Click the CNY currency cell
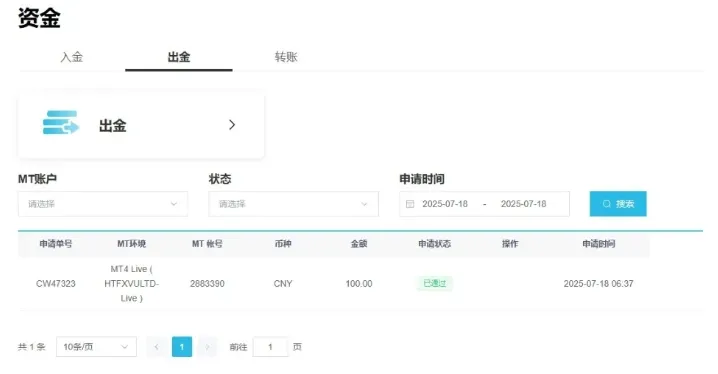Image resolution: width=718 pixels, height=374 pixels. [283, 283]
